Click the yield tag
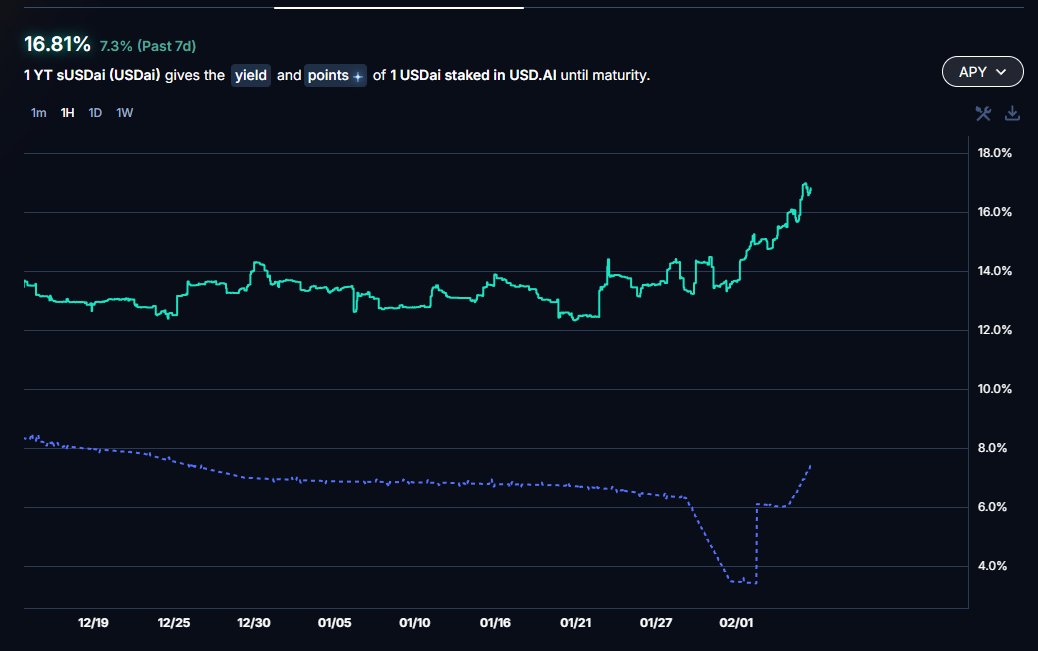The height and width of the screenshot is (651, 1038). [251, 75]
